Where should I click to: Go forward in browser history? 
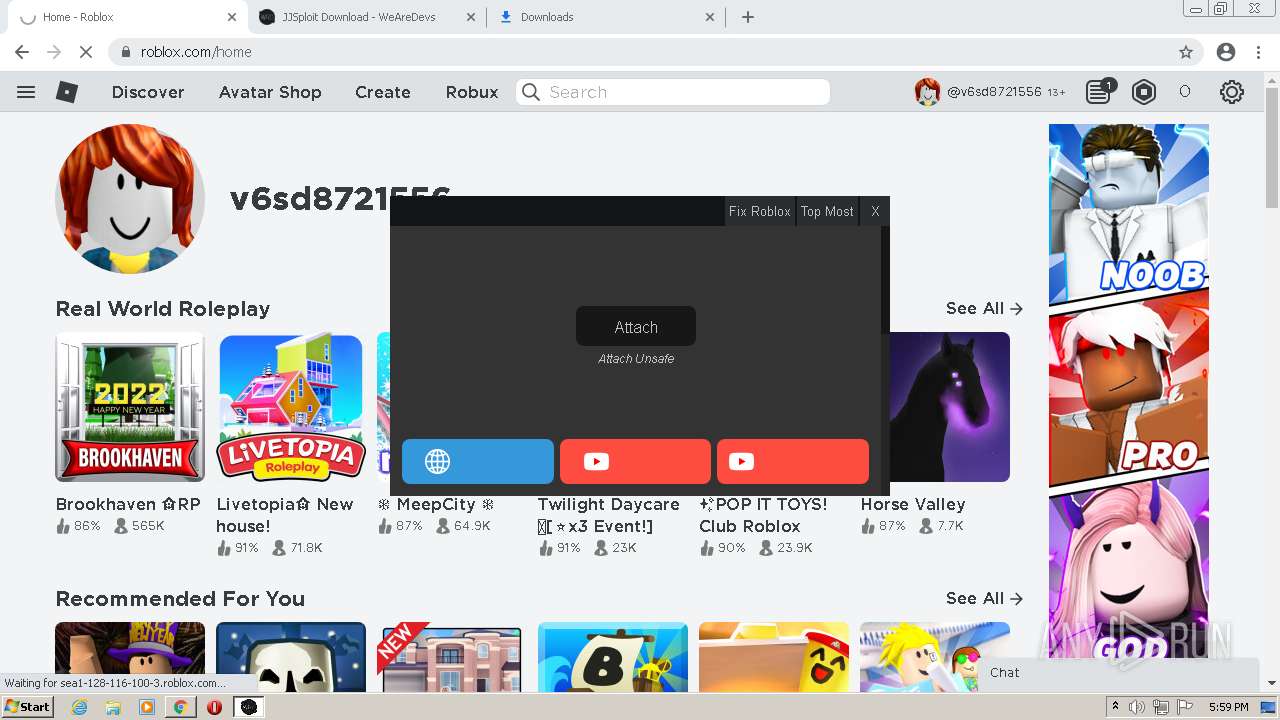point(54,52)
